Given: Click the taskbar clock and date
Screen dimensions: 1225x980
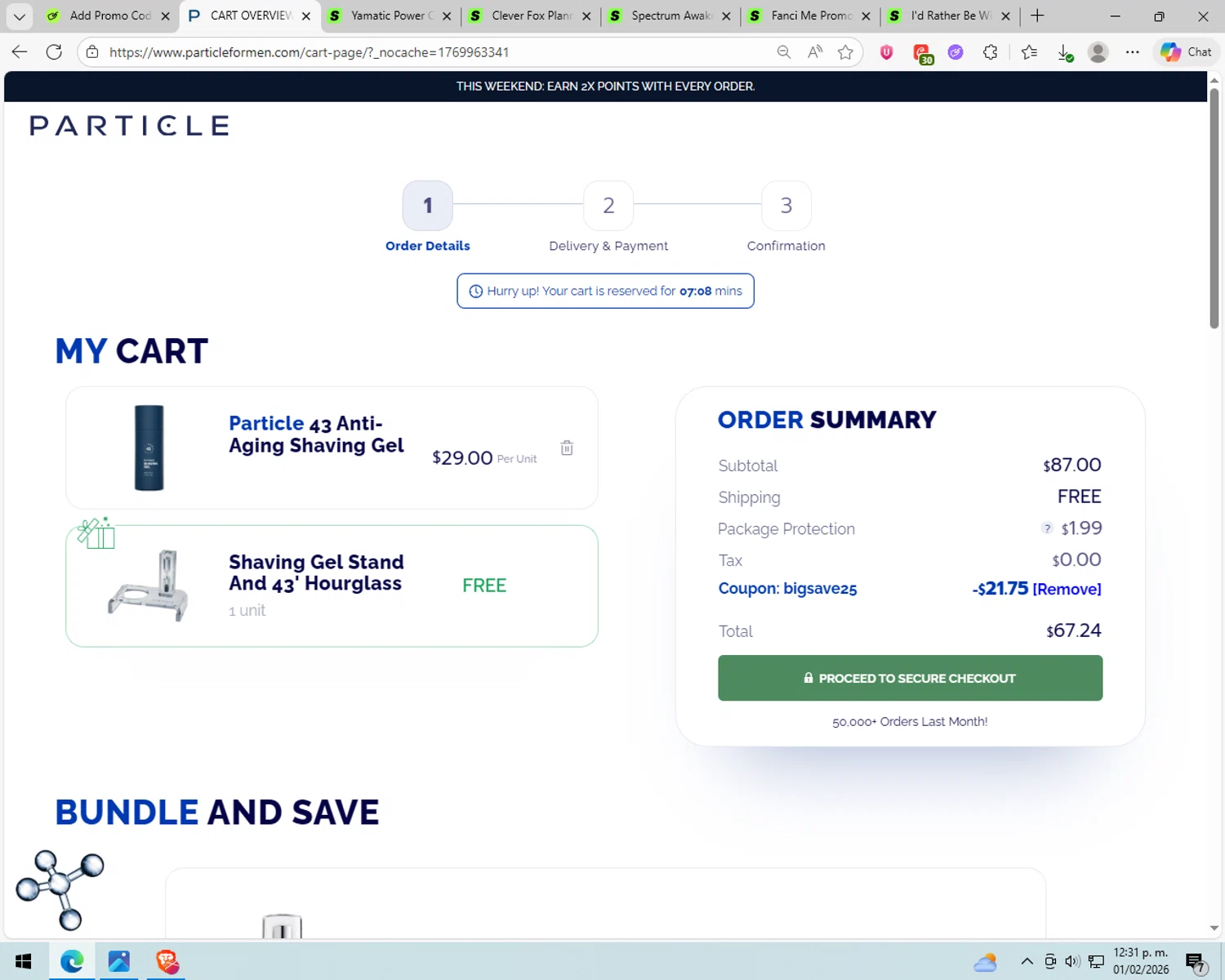Looking at the screenshot, I should [x=1141, y=961].
